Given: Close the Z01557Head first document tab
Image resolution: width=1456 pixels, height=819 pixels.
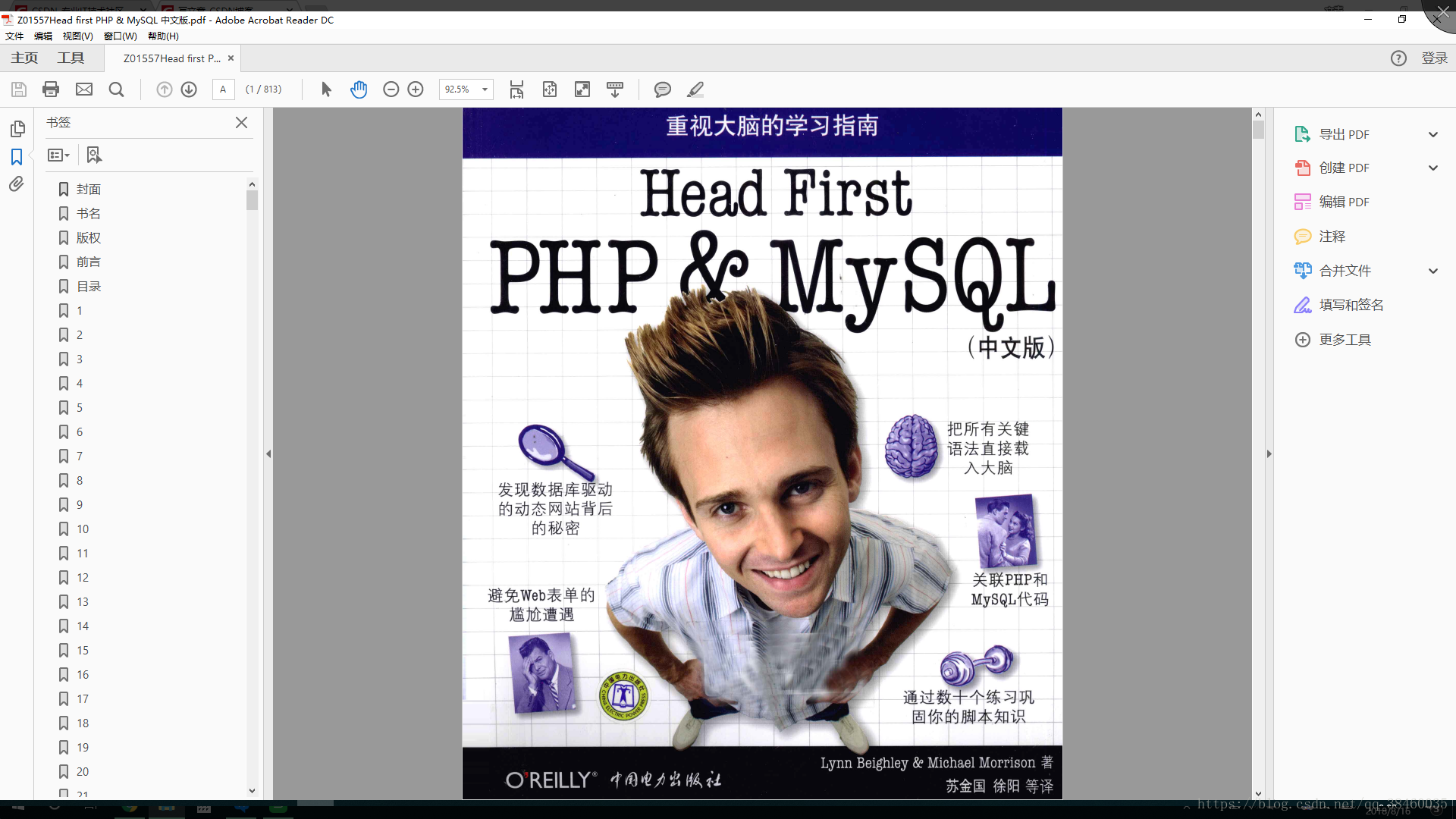Looking at the screenshot, I should click(x=231, y=58).
